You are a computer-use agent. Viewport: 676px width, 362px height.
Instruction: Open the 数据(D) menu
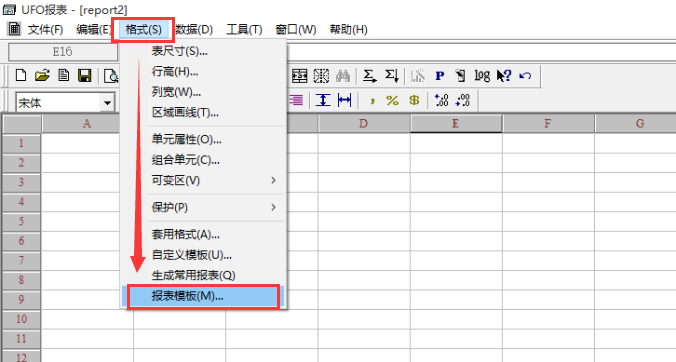coord(194,29)
